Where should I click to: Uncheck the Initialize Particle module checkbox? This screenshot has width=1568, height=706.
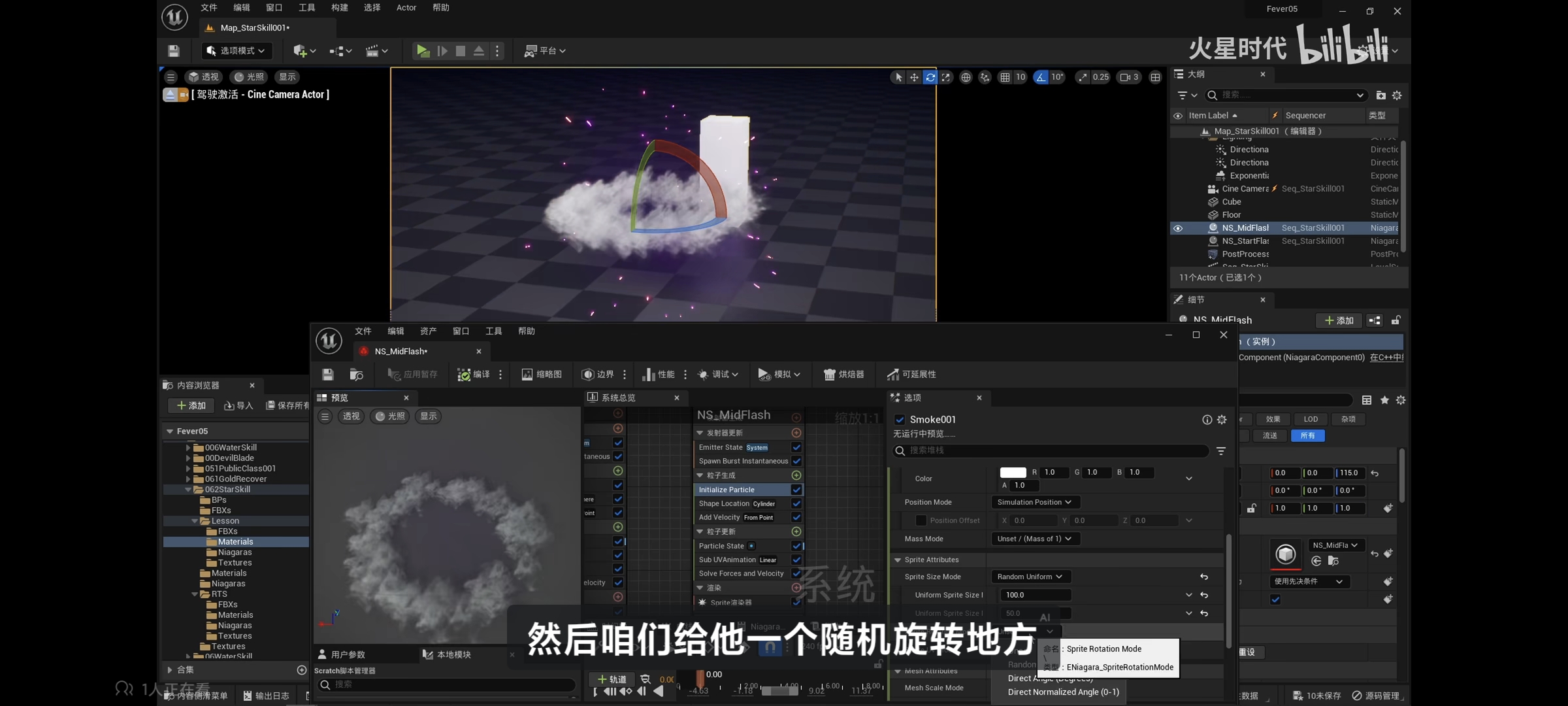796,490
